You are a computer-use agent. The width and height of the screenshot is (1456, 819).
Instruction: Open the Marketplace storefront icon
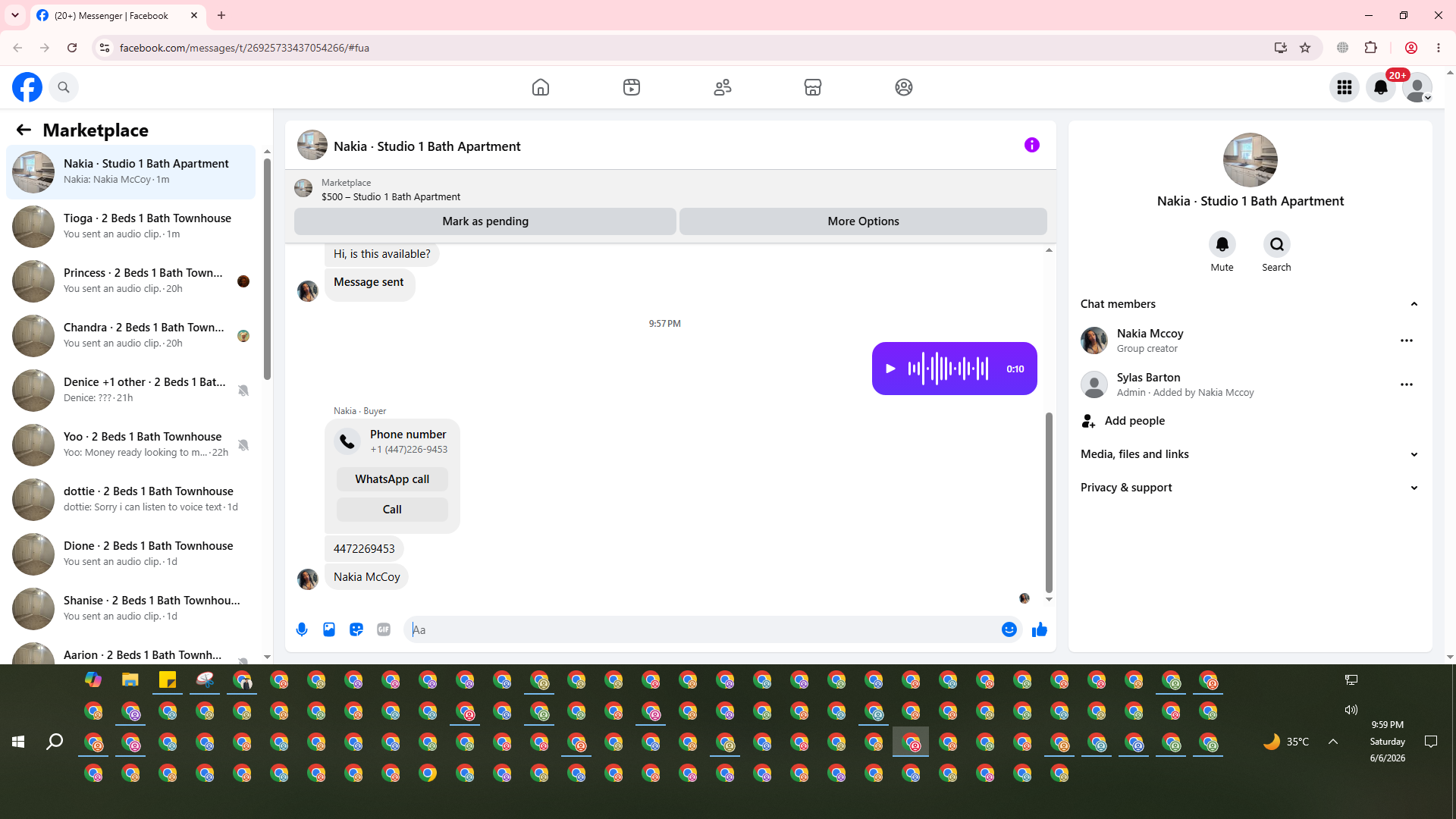(813, 87)
